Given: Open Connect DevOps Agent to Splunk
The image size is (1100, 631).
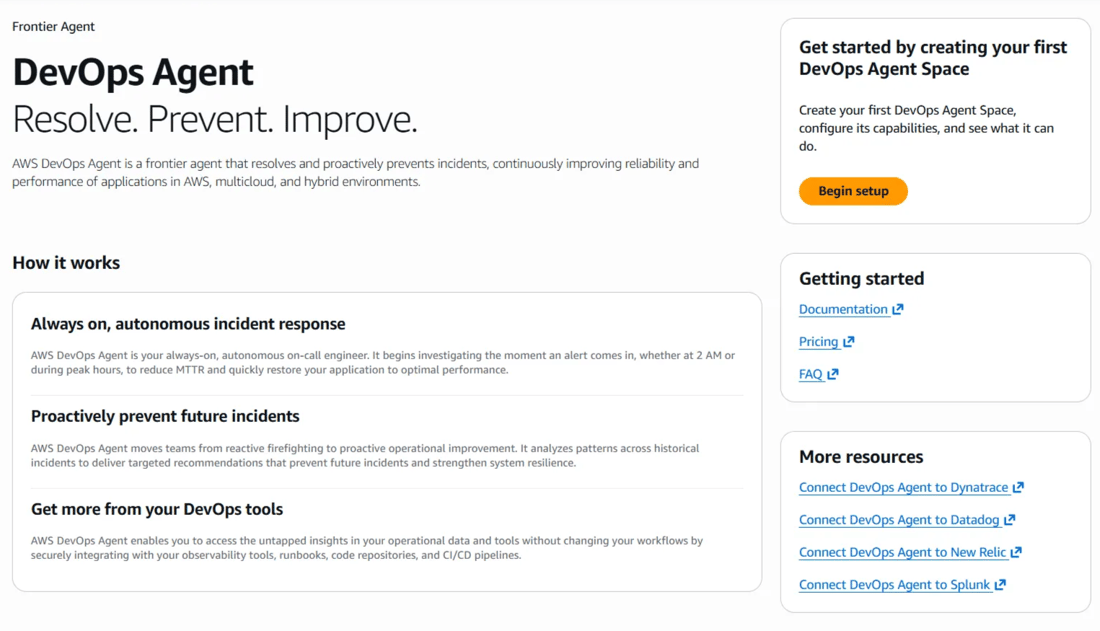Looking at the screenshot, I should pos(895,584).
